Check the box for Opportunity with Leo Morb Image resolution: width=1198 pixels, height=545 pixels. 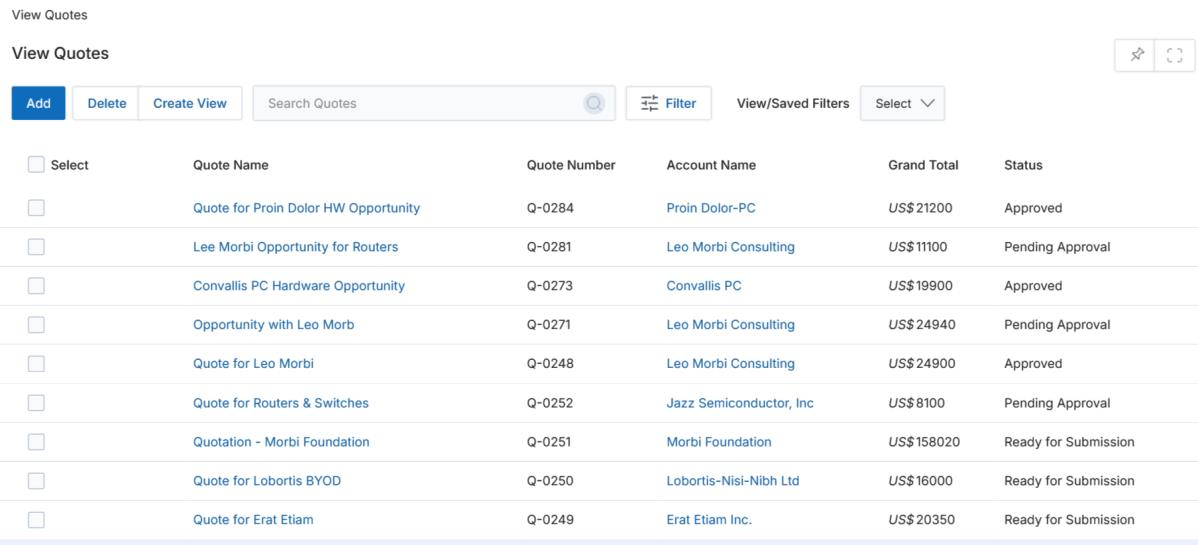[x=36, y=325]
